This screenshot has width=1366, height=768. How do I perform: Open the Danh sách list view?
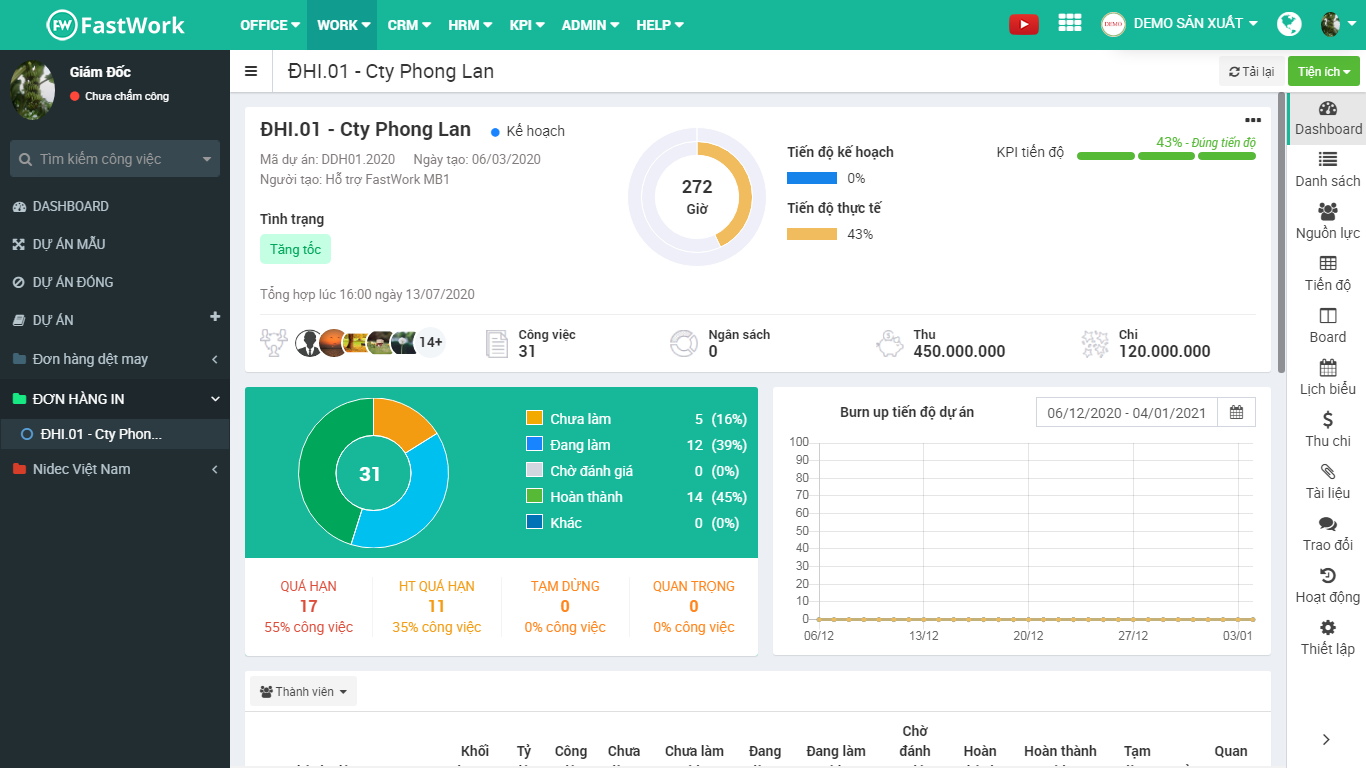tap(1328, 171)
